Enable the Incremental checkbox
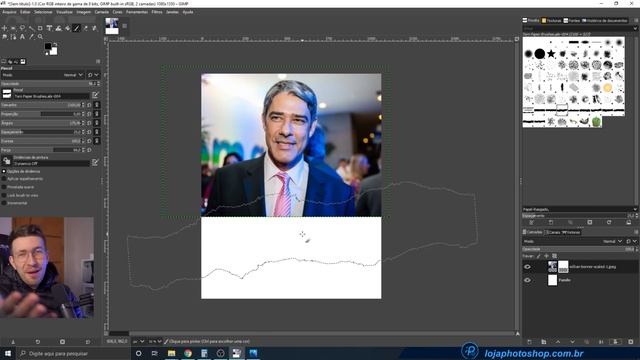640x360 pixels. (x=4, y=203)
